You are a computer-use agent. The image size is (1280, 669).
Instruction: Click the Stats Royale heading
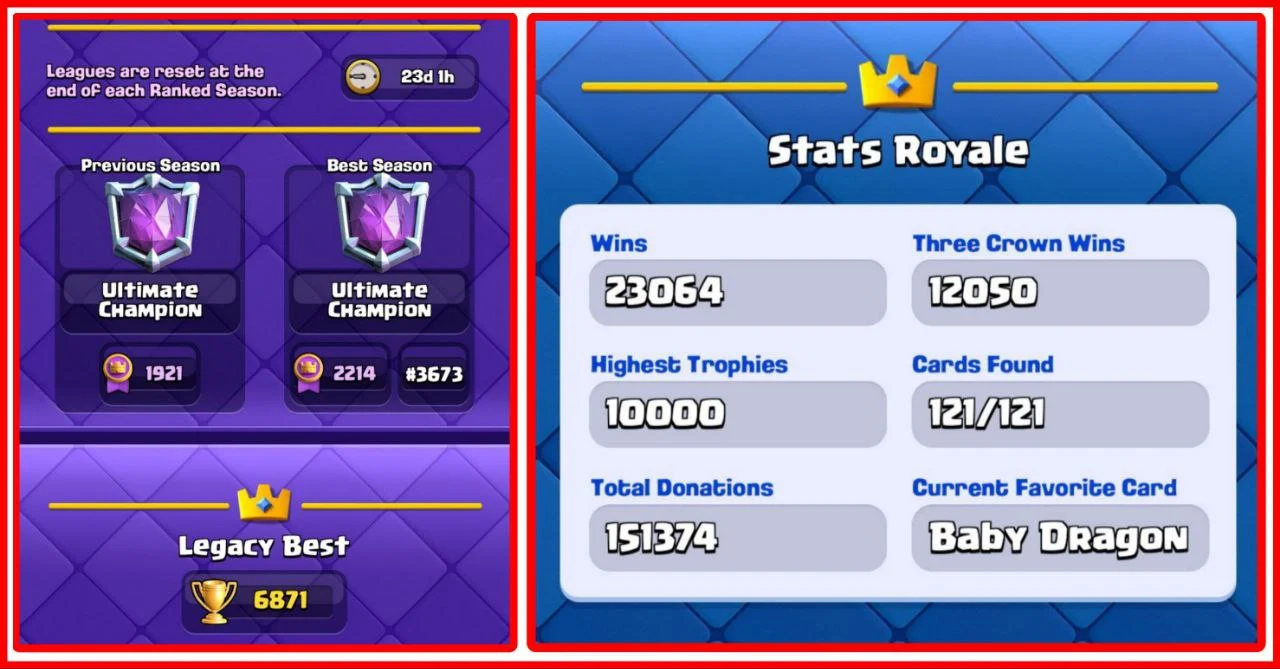[898, 151]
